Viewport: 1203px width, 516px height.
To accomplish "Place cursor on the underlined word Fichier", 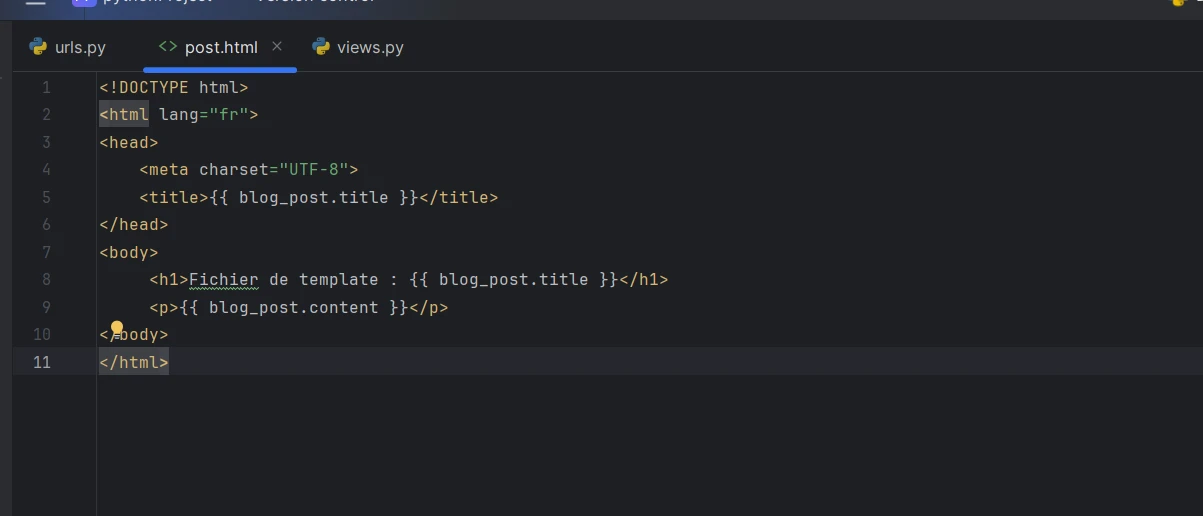I will pos(223,280).
